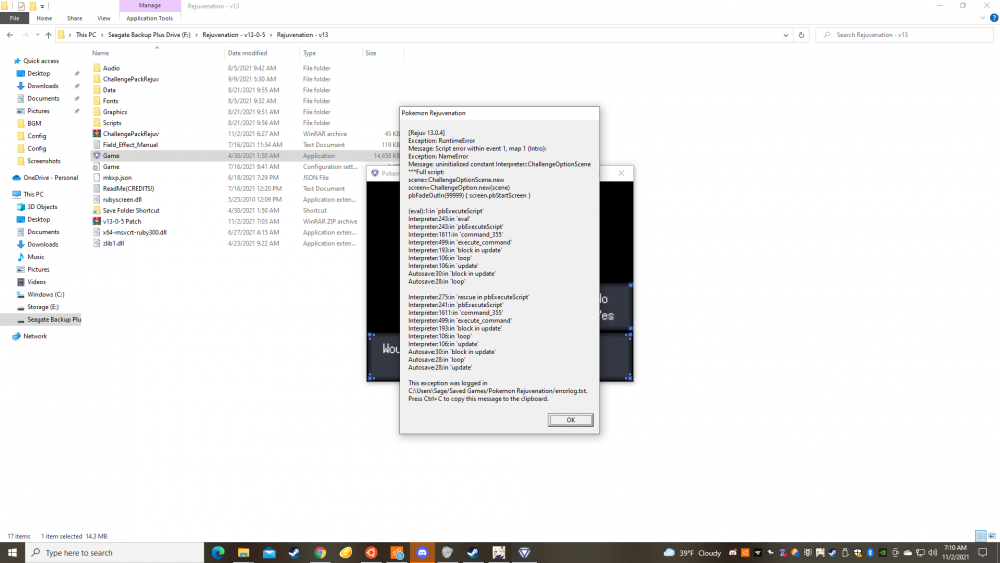Open Screenshots folder in navigation pane
The image size is (1000, 563).
point(43,161)
